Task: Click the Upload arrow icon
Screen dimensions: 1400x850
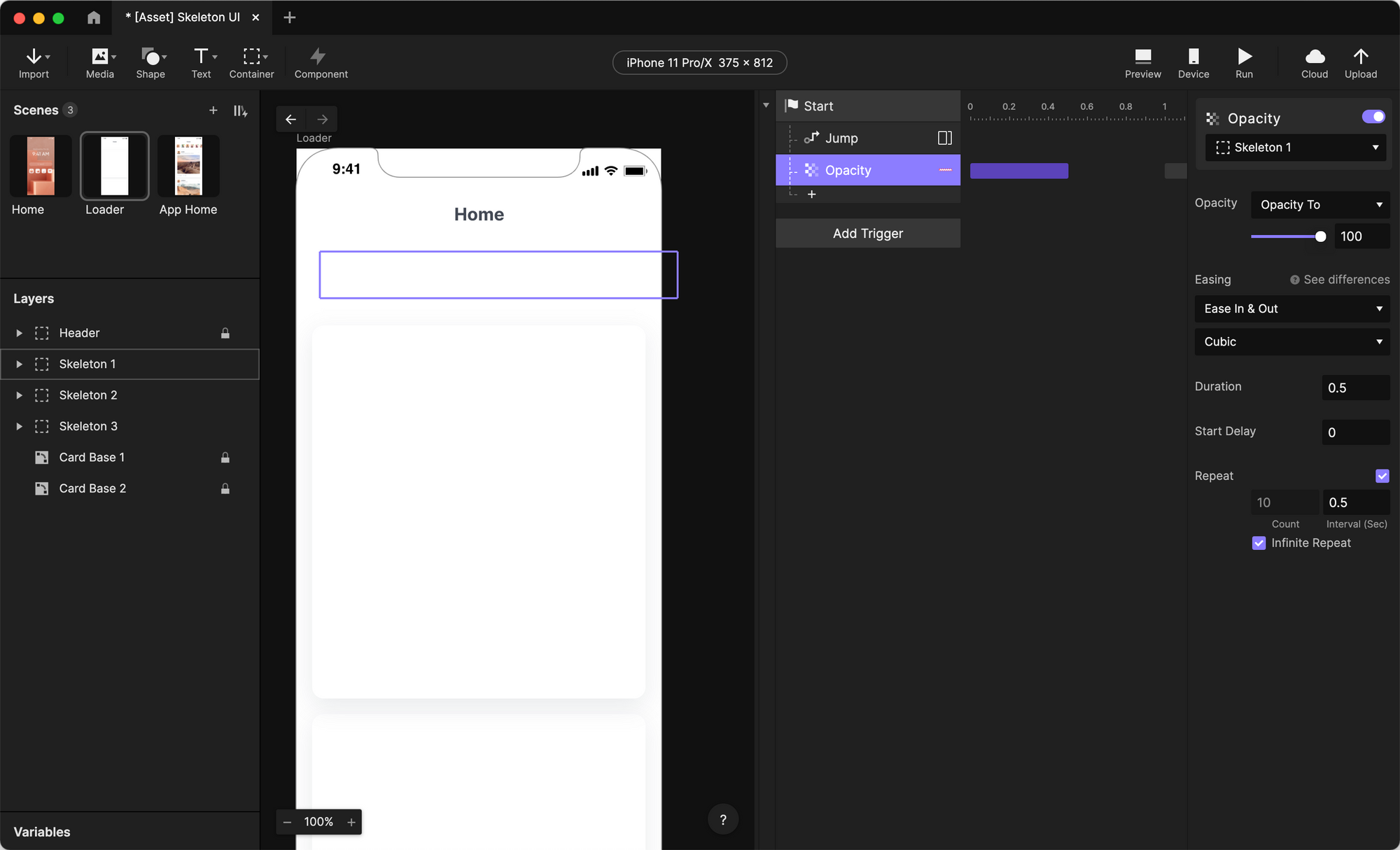Action: [1360, 57]
